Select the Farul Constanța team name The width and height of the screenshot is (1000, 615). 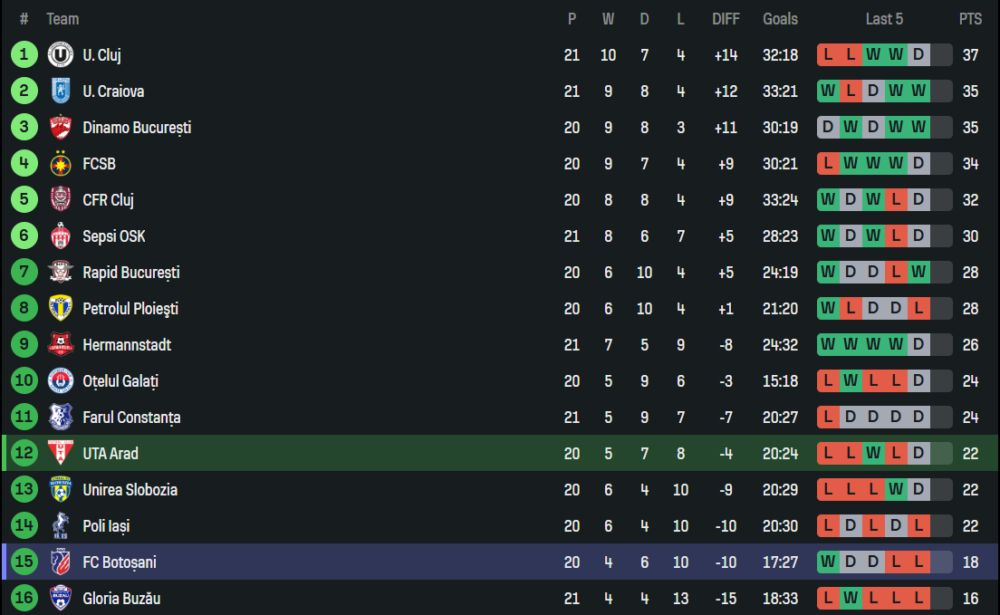pos(131,417)
